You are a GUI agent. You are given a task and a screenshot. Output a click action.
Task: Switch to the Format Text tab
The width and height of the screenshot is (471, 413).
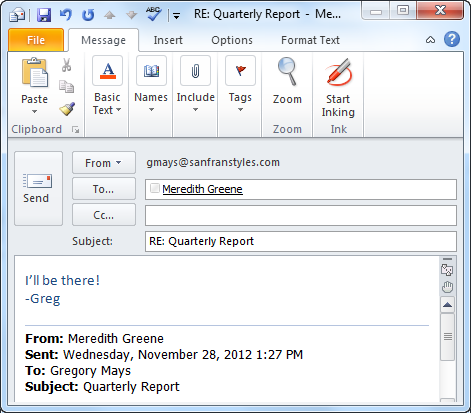pos(310,40)
